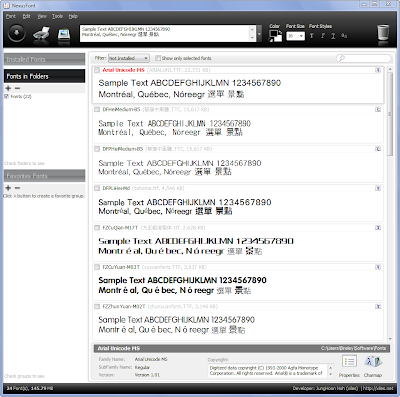The image size is (400, 397).
Task: Enable Show only selected fonts
Action: [158, 58]
